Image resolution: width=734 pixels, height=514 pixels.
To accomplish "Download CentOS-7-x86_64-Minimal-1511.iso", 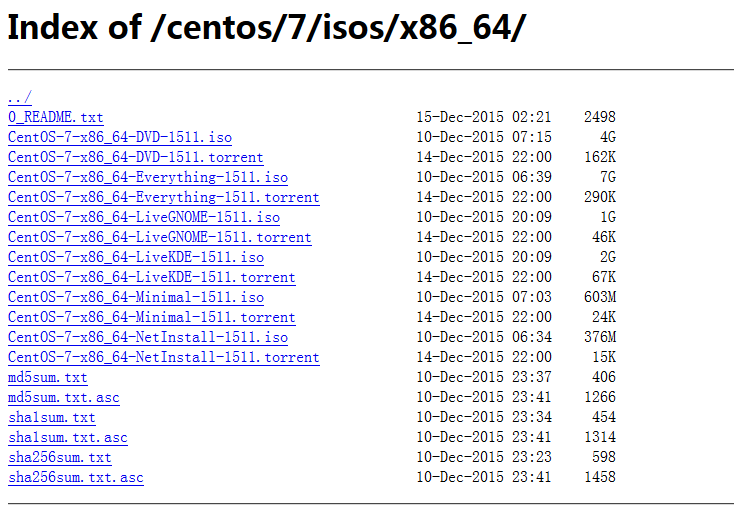I will (136, 297).
